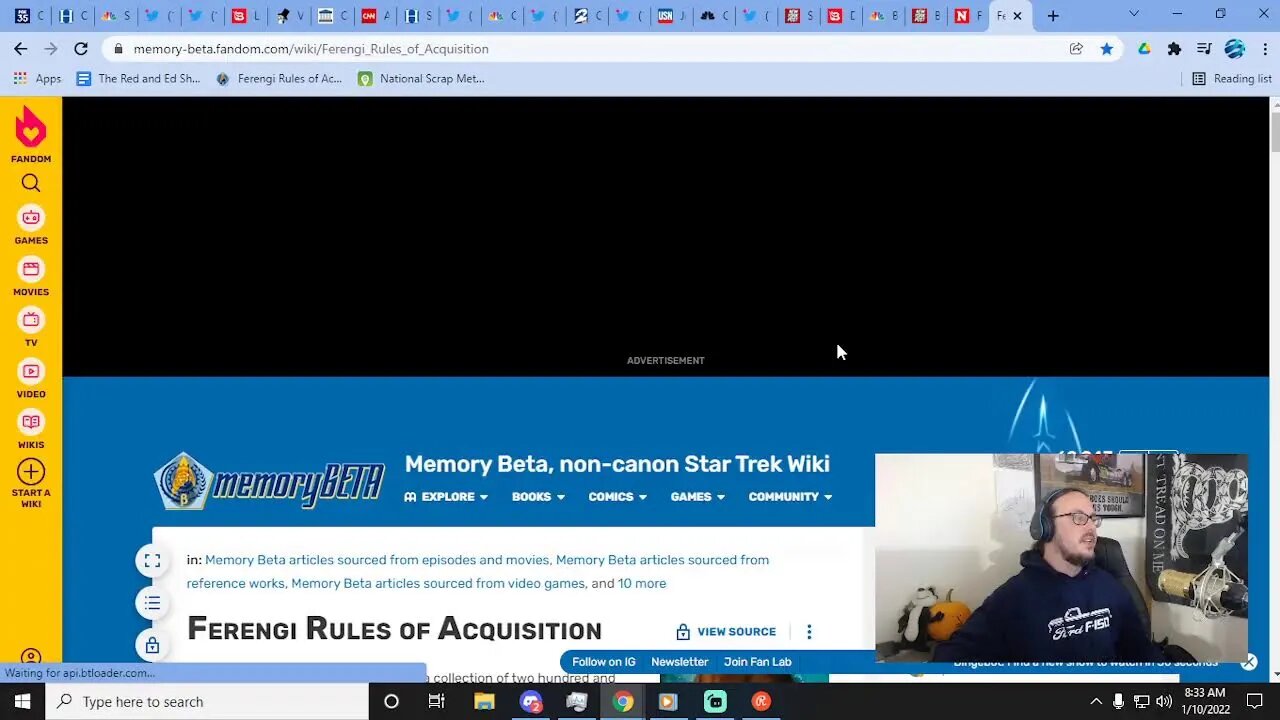Go back in browser history
Viewport: 1280px width, 720px height.
pos(21,48)
